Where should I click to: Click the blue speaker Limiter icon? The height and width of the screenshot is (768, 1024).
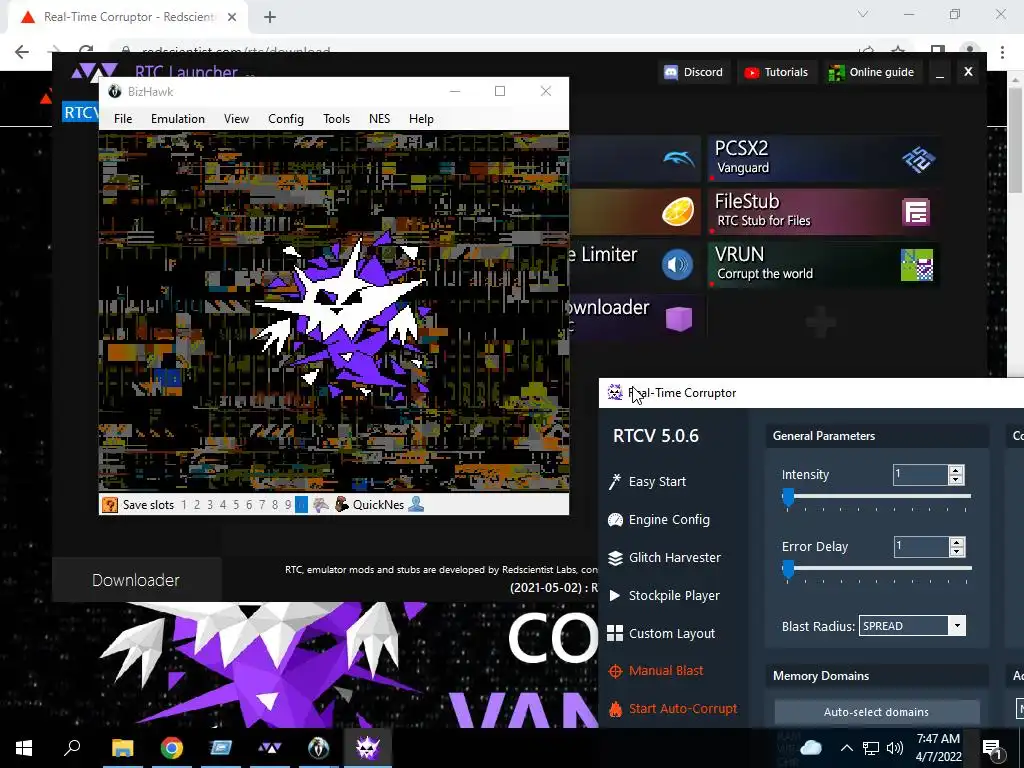(677, 265)
